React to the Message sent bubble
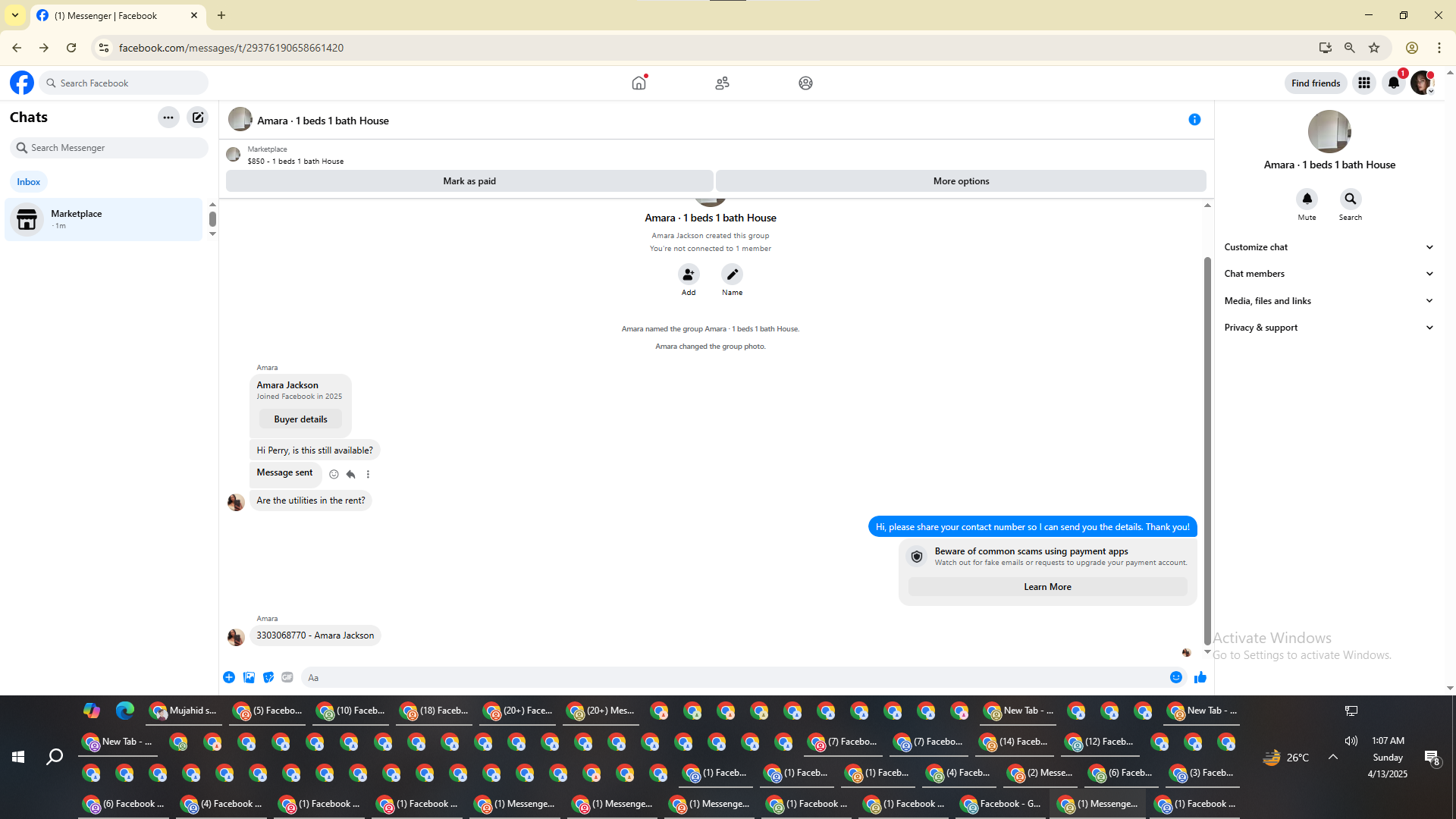The height and width of the screenshot is (819, 1456). point(334,474)
